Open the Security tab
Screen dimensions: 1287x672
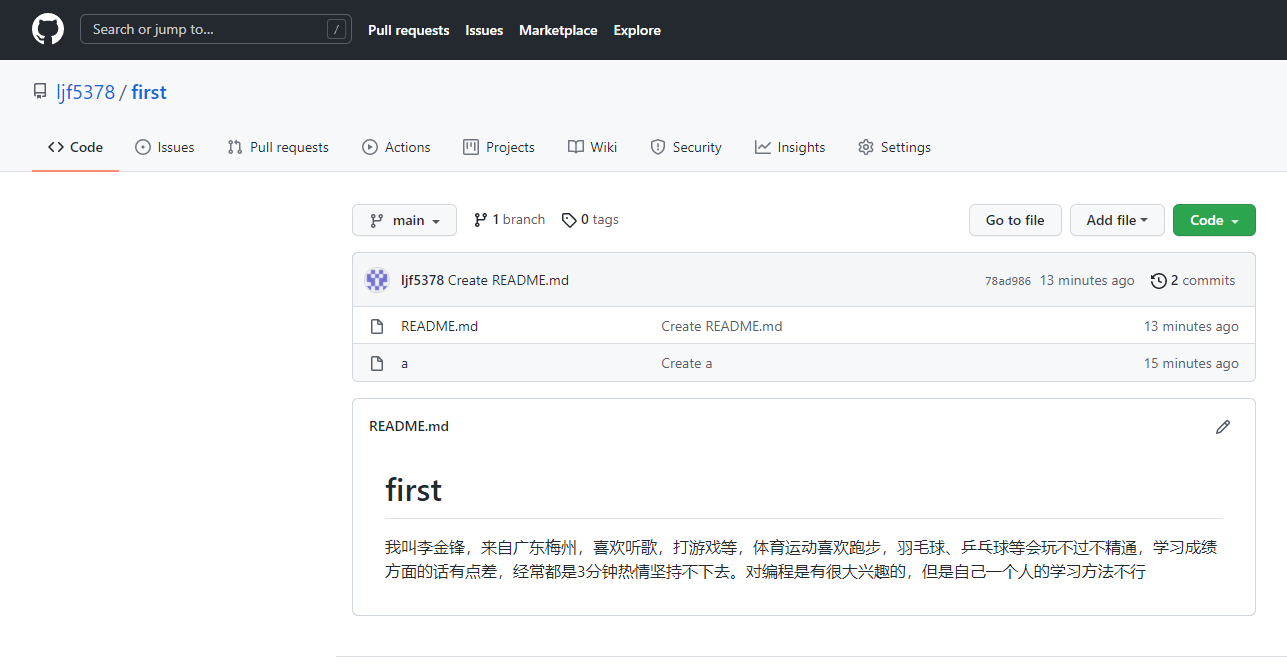[x=686, y=147]
